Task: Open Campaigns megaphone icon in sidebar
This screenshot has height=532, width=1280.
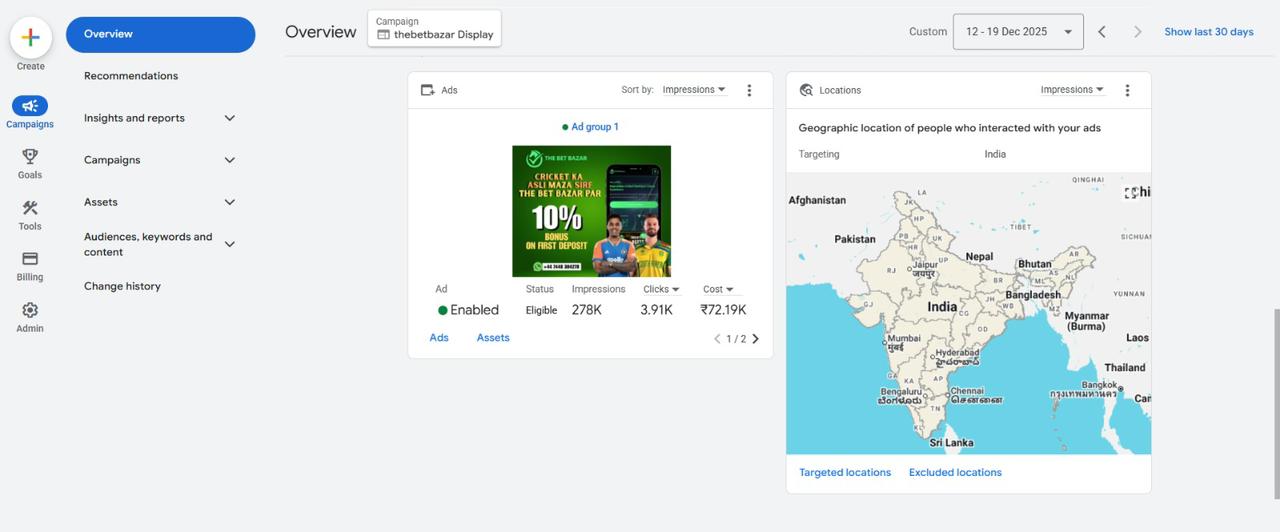Action: pyautogui.click(x=30, y=106)
